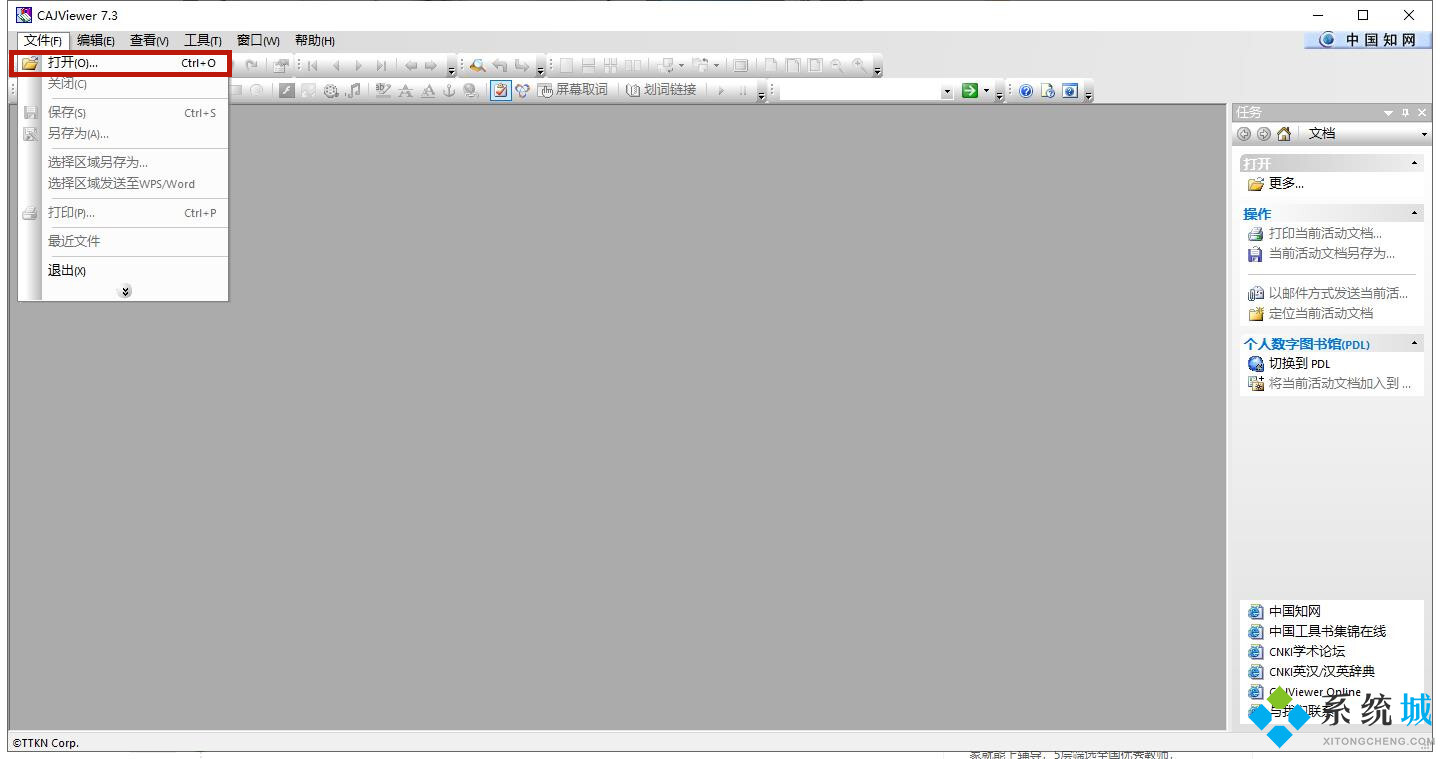
Task: Select 保存(S) in File menu
Action: click(x=121, y=113)
